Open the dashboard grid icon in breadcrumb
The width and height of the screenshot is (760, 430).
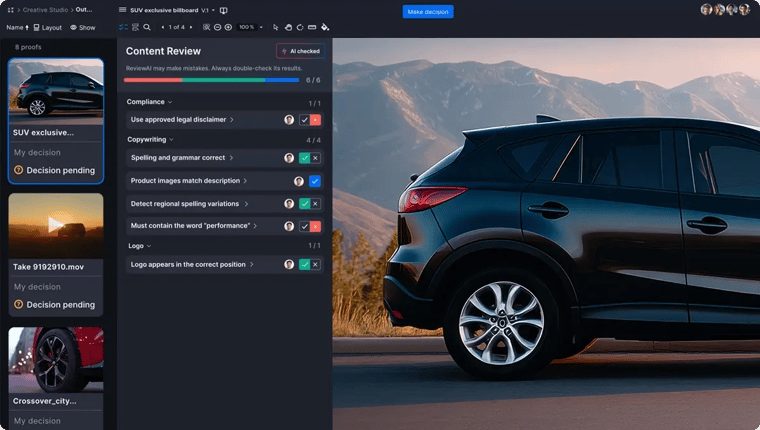pyautogui.click(x=11, y=10)
